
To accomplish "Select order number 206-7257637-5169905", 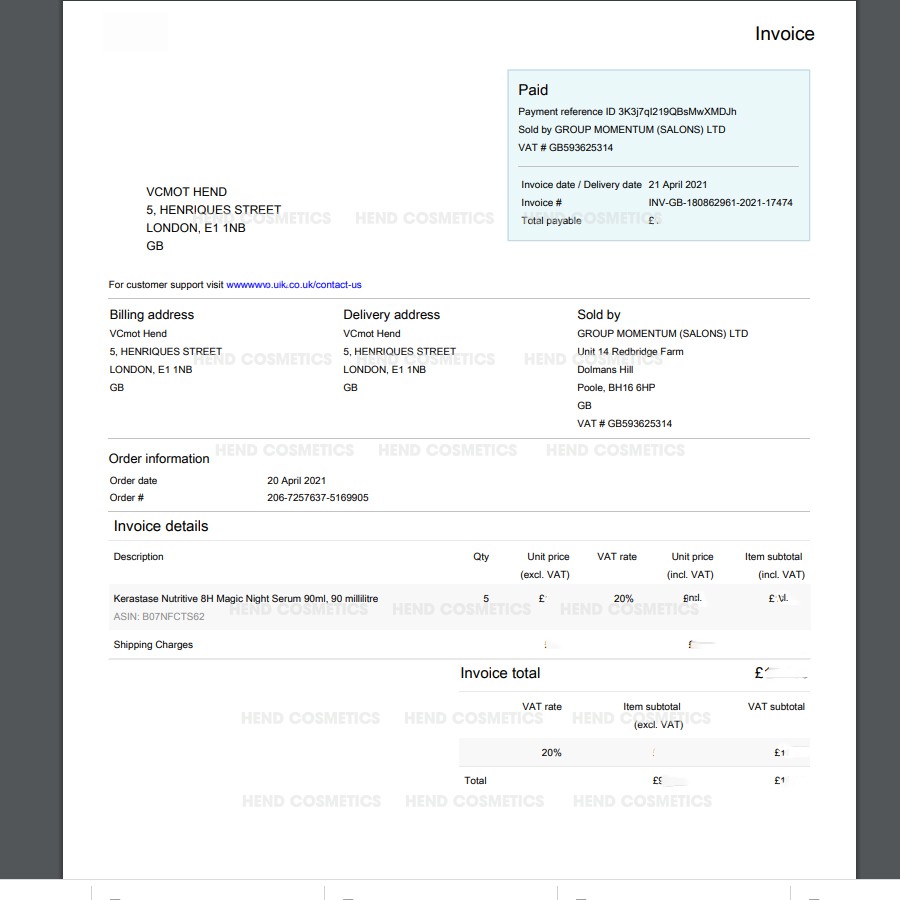I will click(318, 498).
